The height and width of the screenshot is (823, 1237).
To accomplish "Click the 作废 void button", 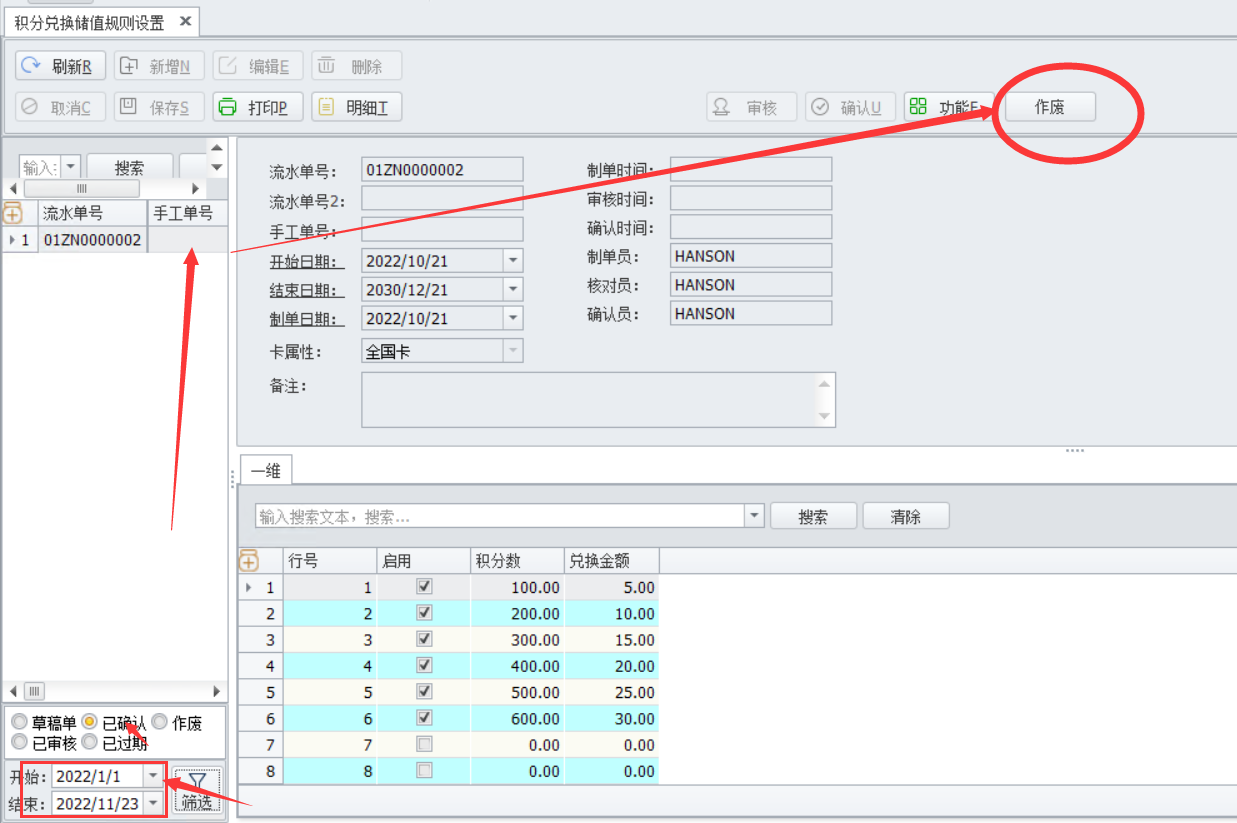I will (x=1049, y=107).
